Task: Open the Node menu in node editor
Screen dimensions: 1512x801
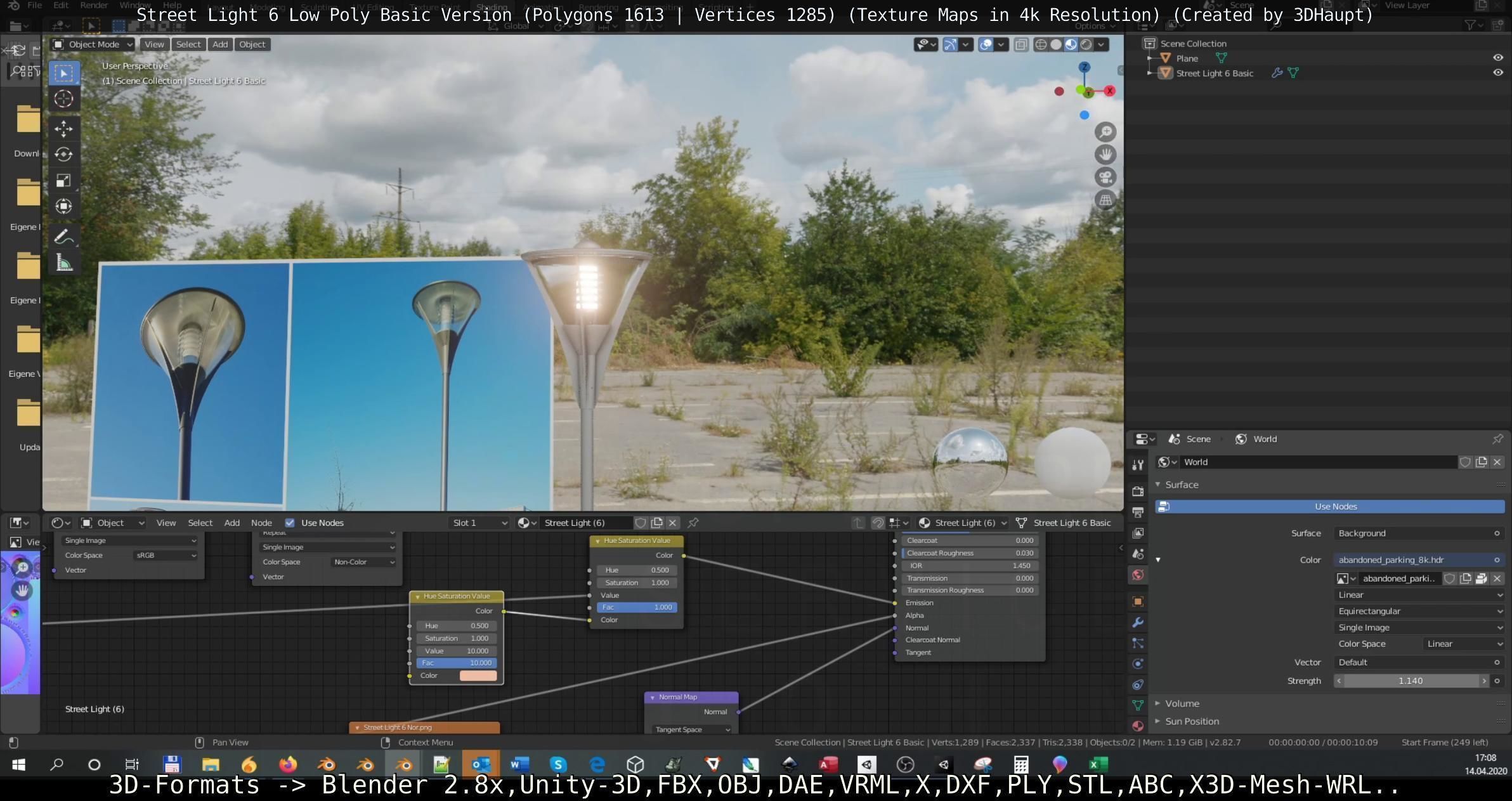Action: coord(261,523)
